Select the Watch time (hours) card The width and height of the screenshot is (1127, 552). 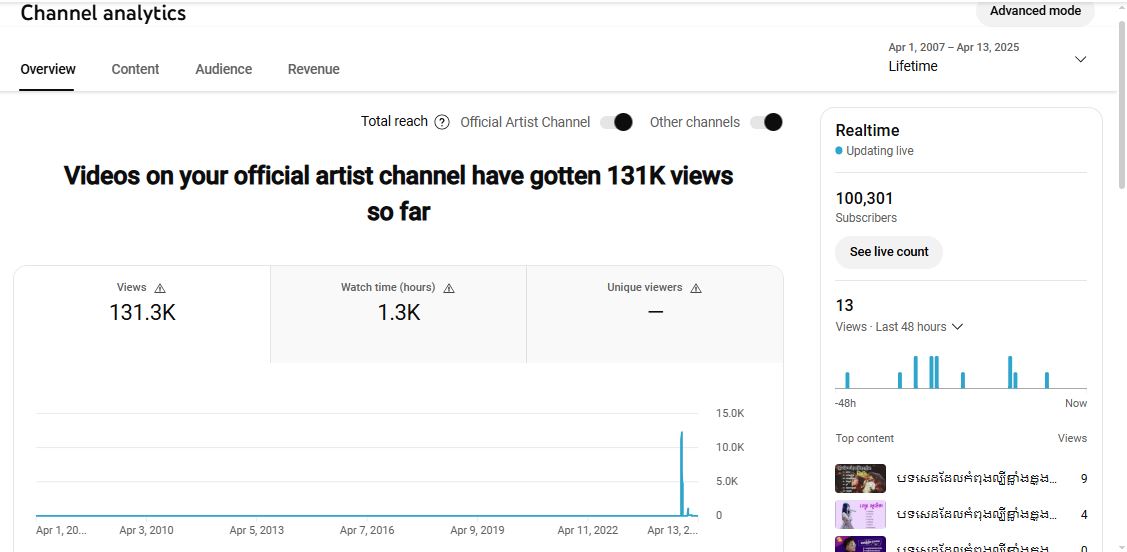[x=398, y=314]
